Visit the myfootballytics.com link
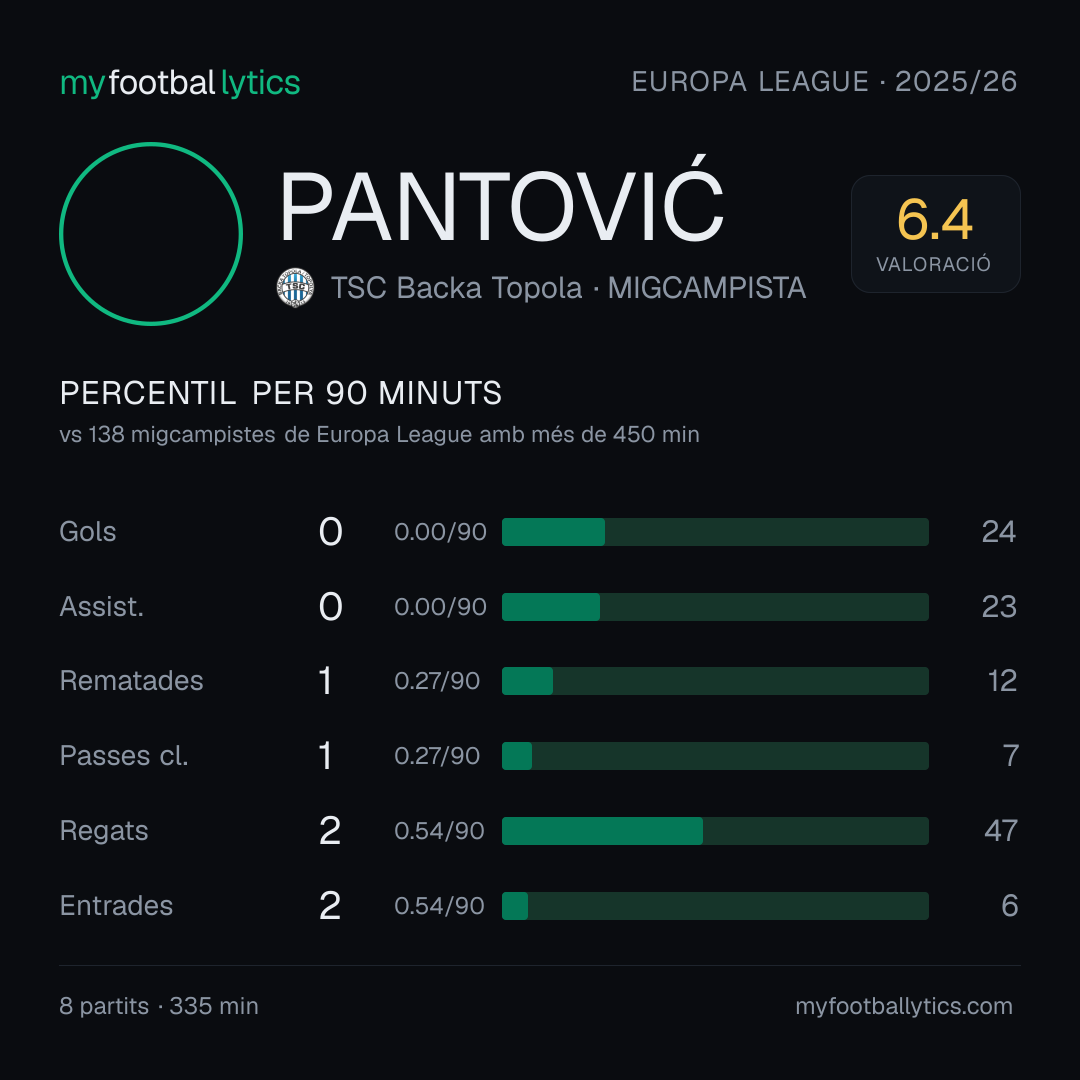This screenshot has width=1080, height=1080. 904,1006
